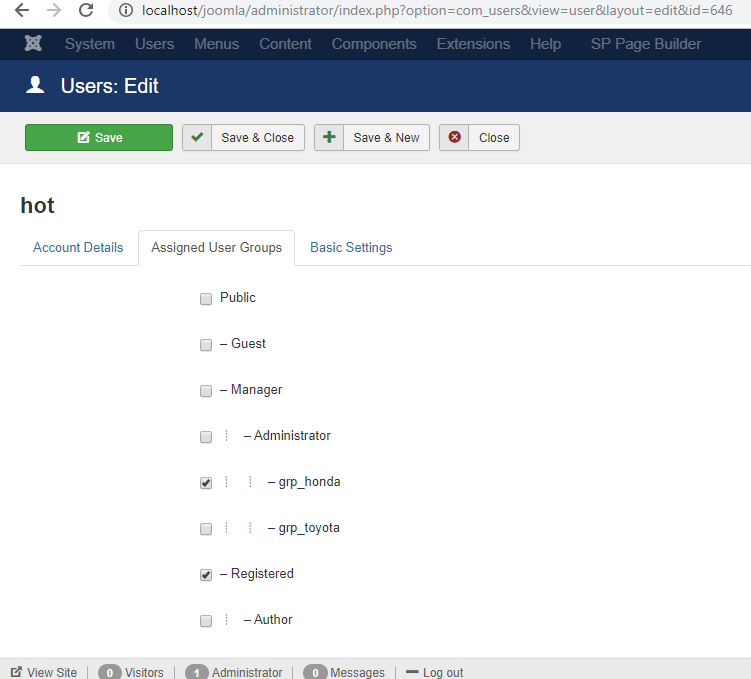
Task: Check the grp_toyota group checkbox
Action: point(206,529)
